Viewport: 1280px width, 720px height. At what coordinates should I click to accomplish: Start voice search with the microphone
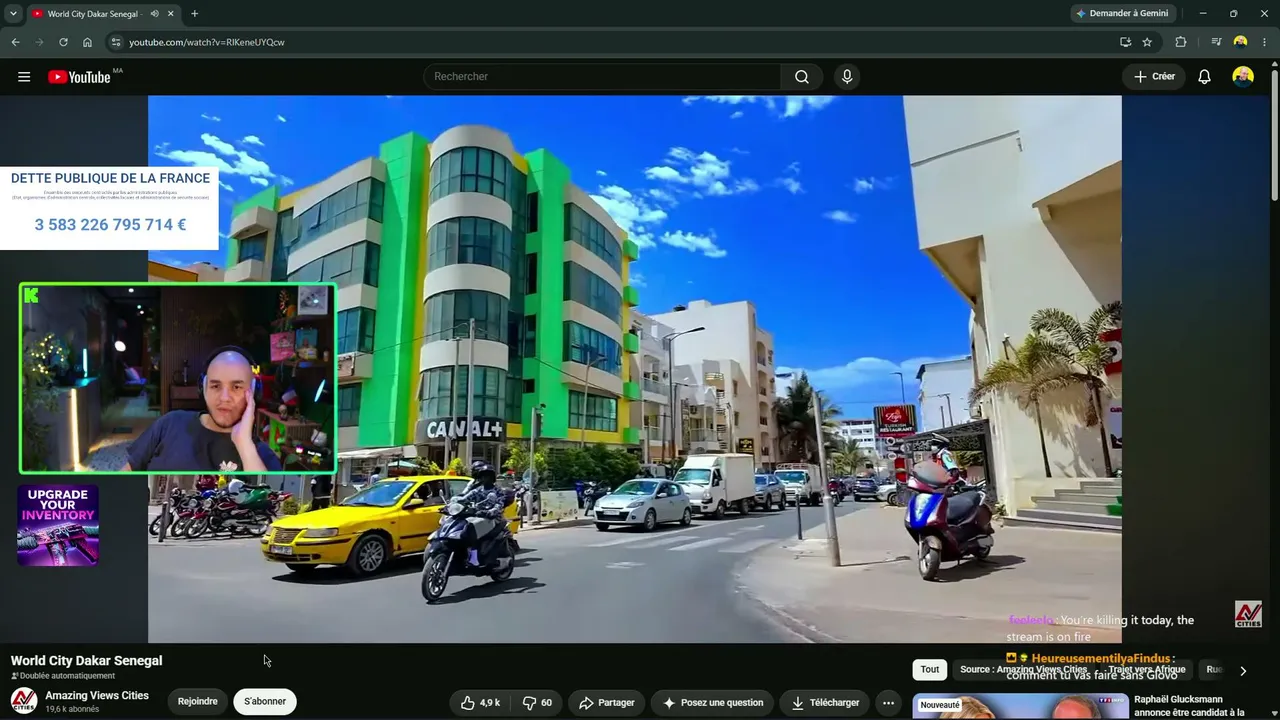pos(847,77)
